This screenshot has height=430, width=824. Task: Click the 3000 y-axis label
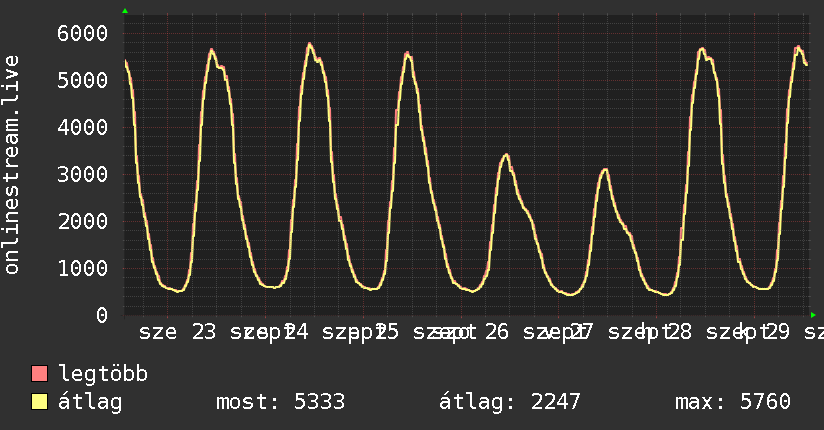click(x=83, y=174)
